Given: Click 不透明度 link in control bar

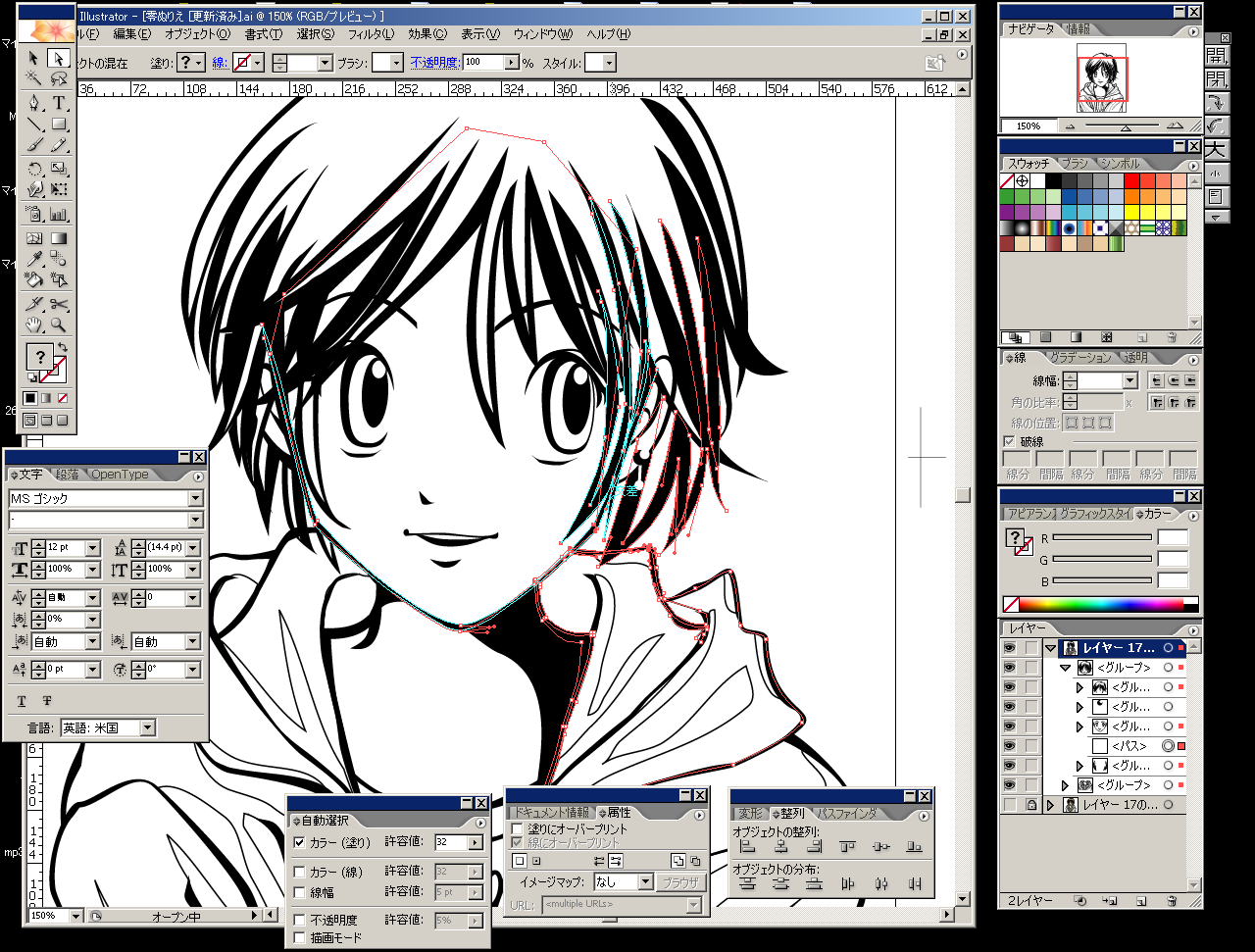Looking at the screenshot, I should click(434, 63).
